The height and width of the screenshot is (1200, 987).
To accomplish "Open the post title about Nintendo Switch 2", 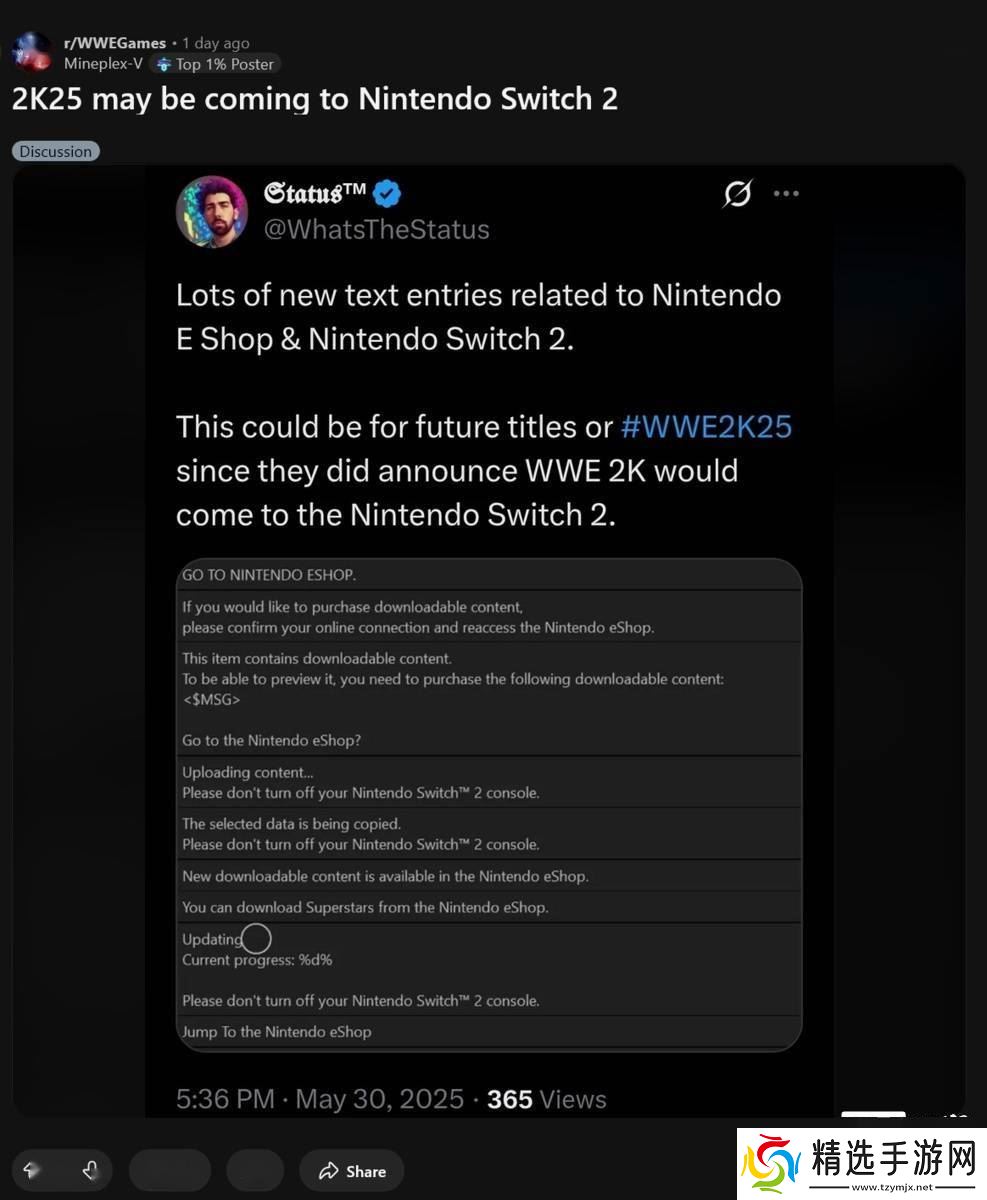I will 314,99.
